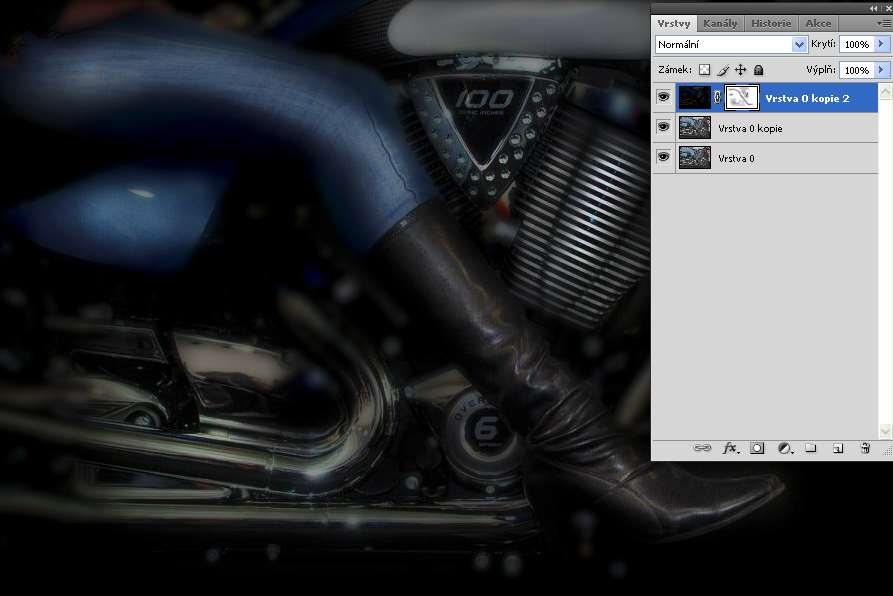
Task: Create a new adjustment layer
Action: [x=784, y=449]
